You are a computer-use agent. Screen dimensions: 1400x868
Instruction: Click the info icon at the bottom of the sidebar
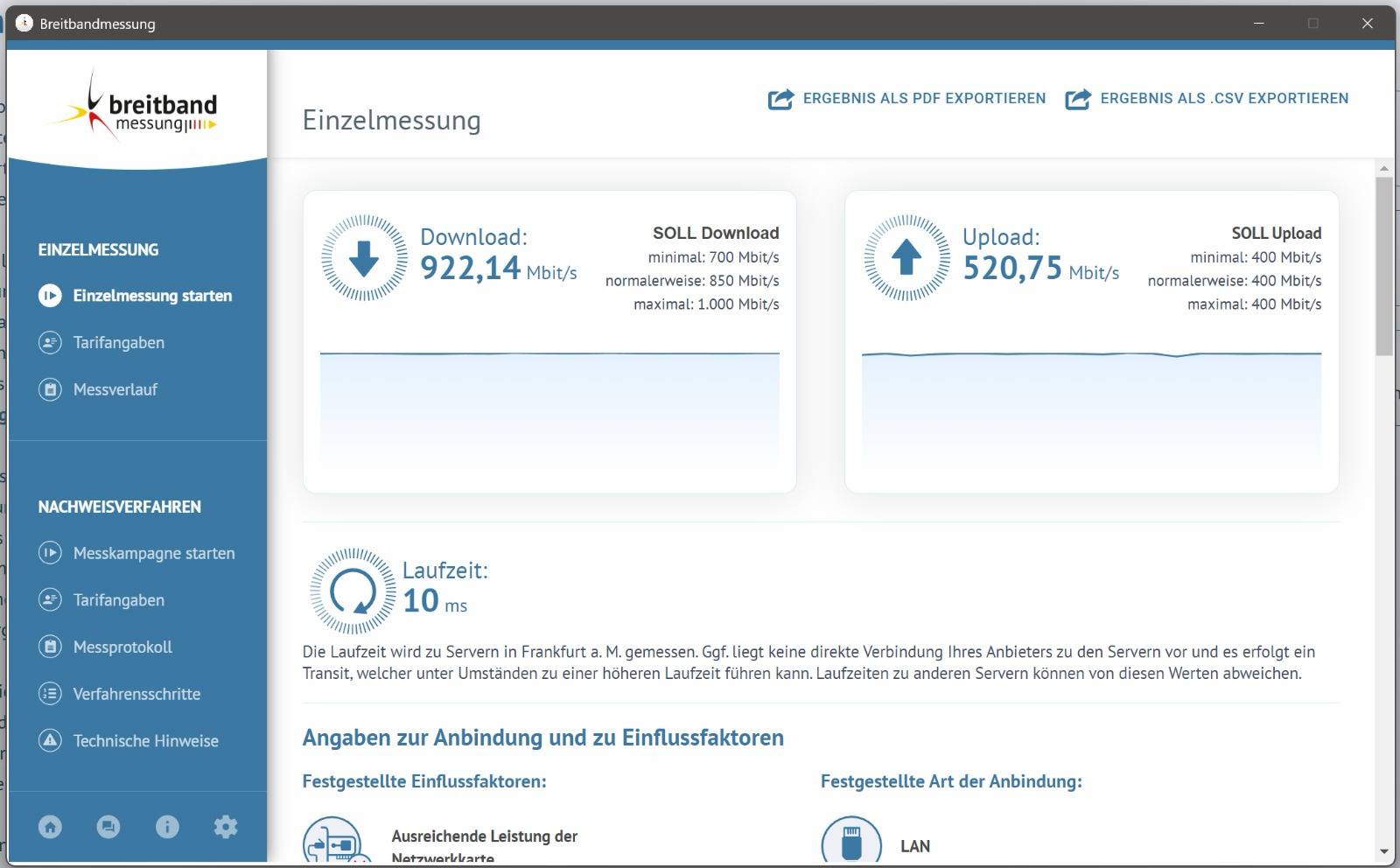(x=167, y=827)
